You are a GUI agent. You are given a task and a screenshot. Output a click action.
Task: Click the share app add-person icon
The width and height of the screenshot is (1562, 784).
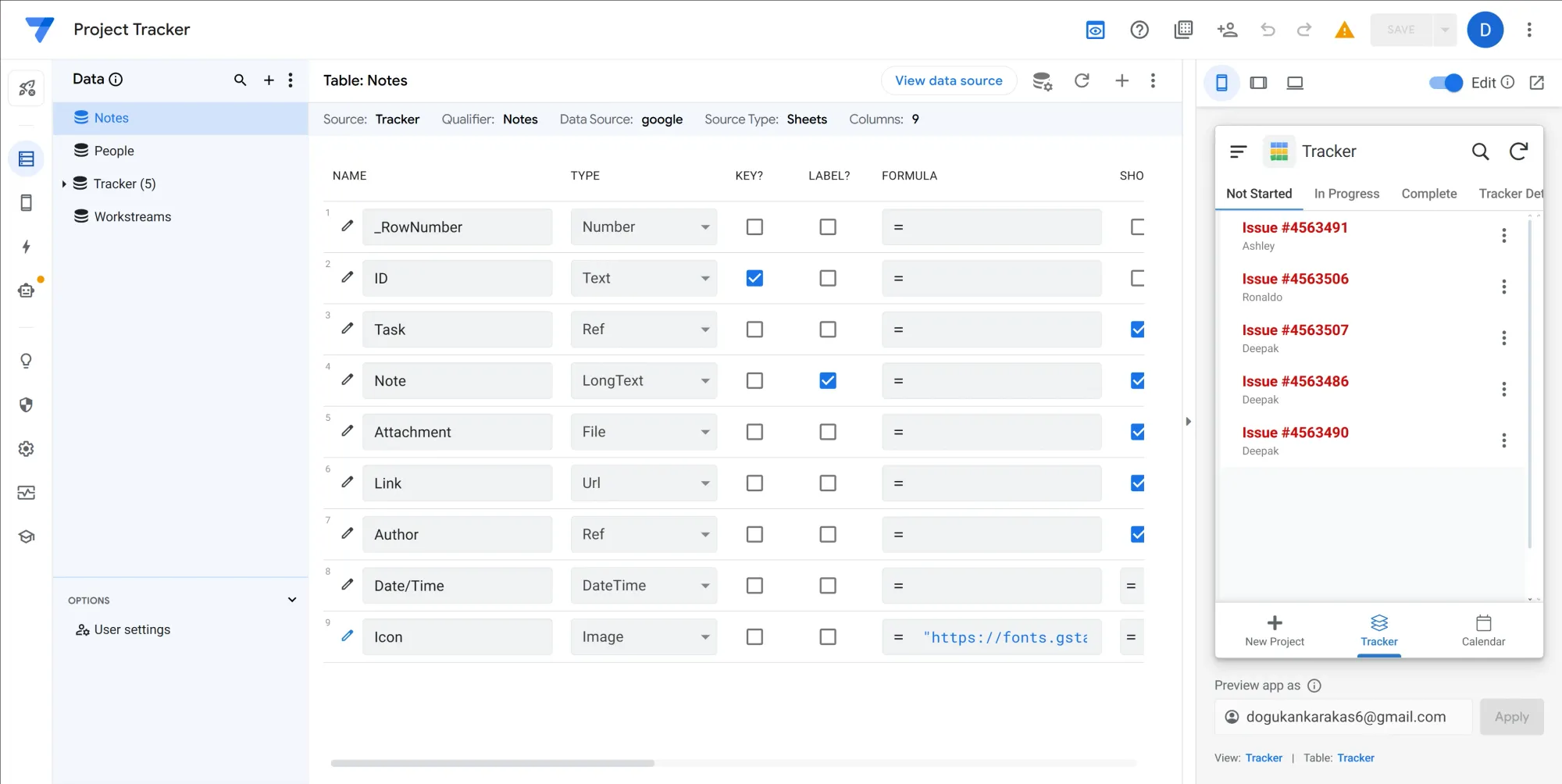click(1227, 30)
